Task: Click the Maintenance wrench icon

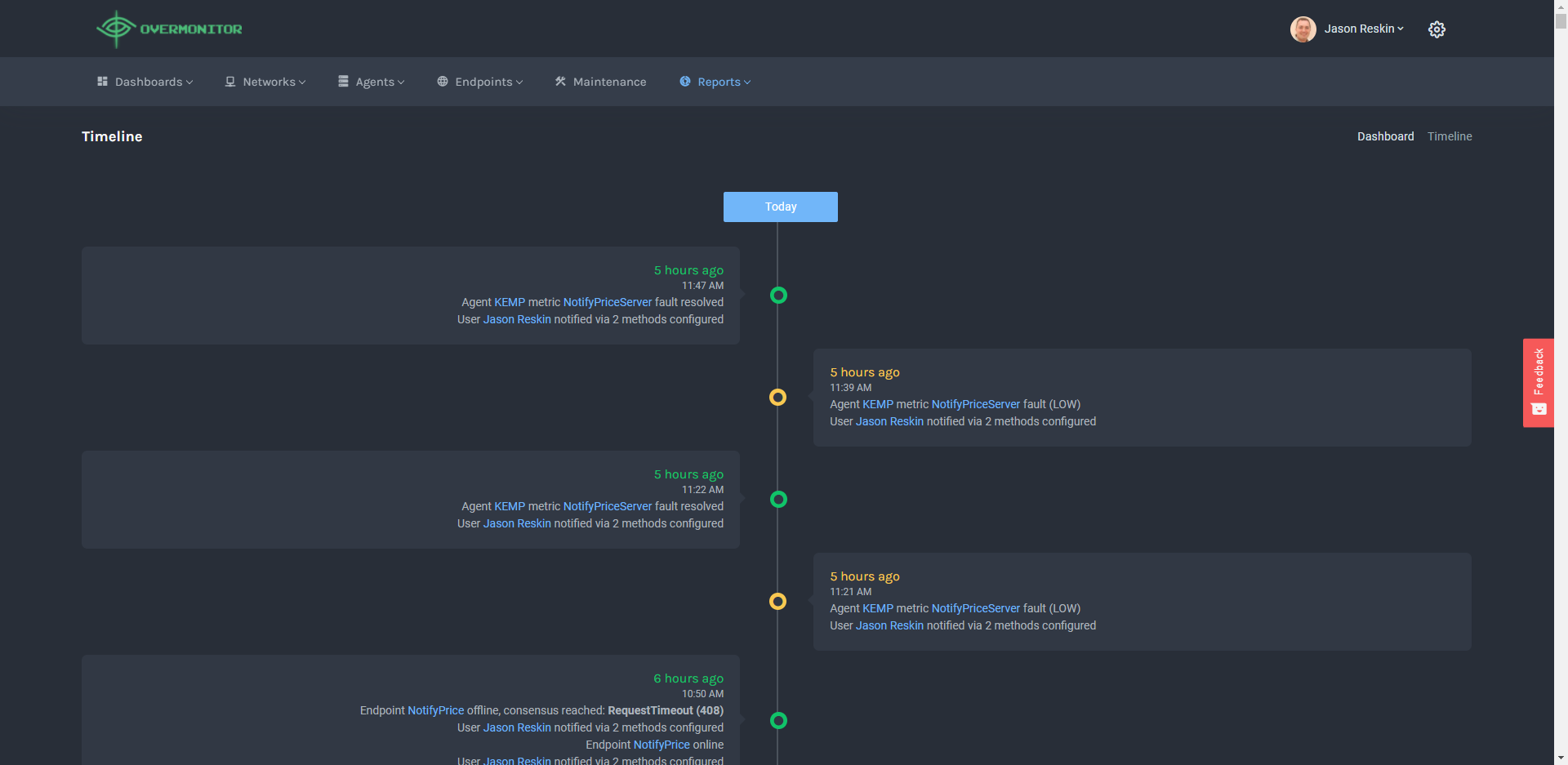Action: [560, 82]
